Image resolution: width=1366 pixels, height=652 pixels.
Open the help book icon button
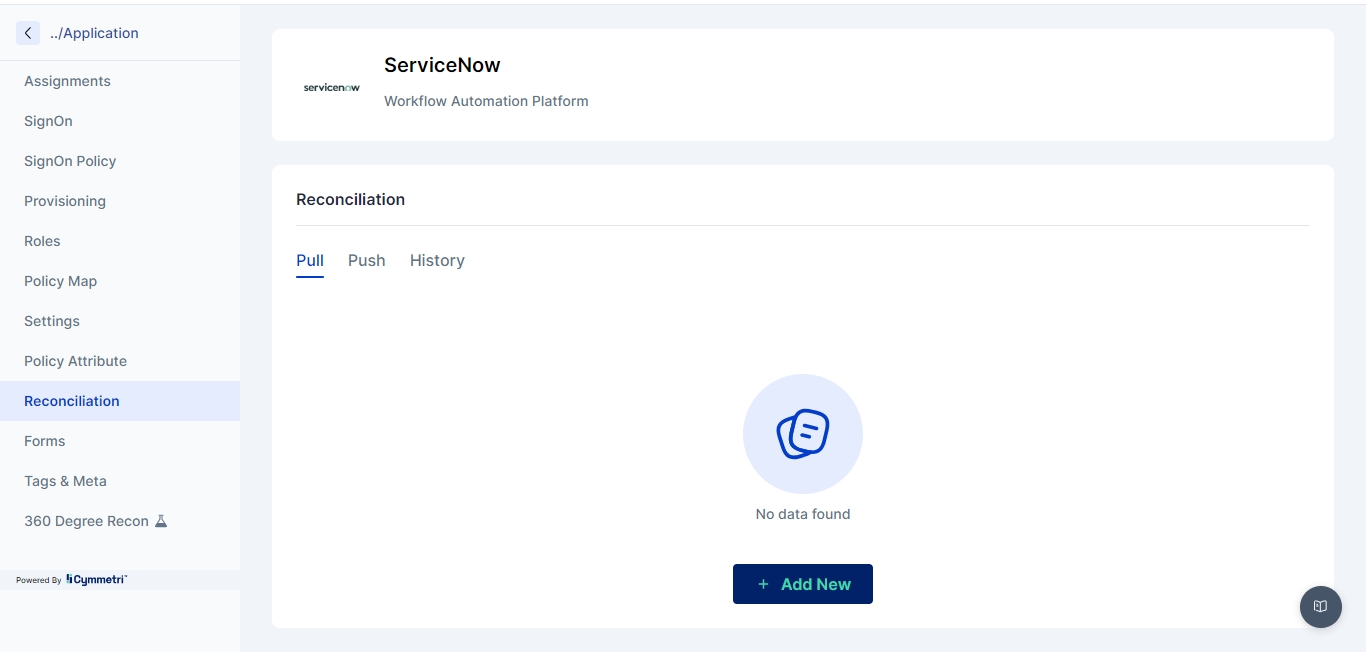point(1320,606)
